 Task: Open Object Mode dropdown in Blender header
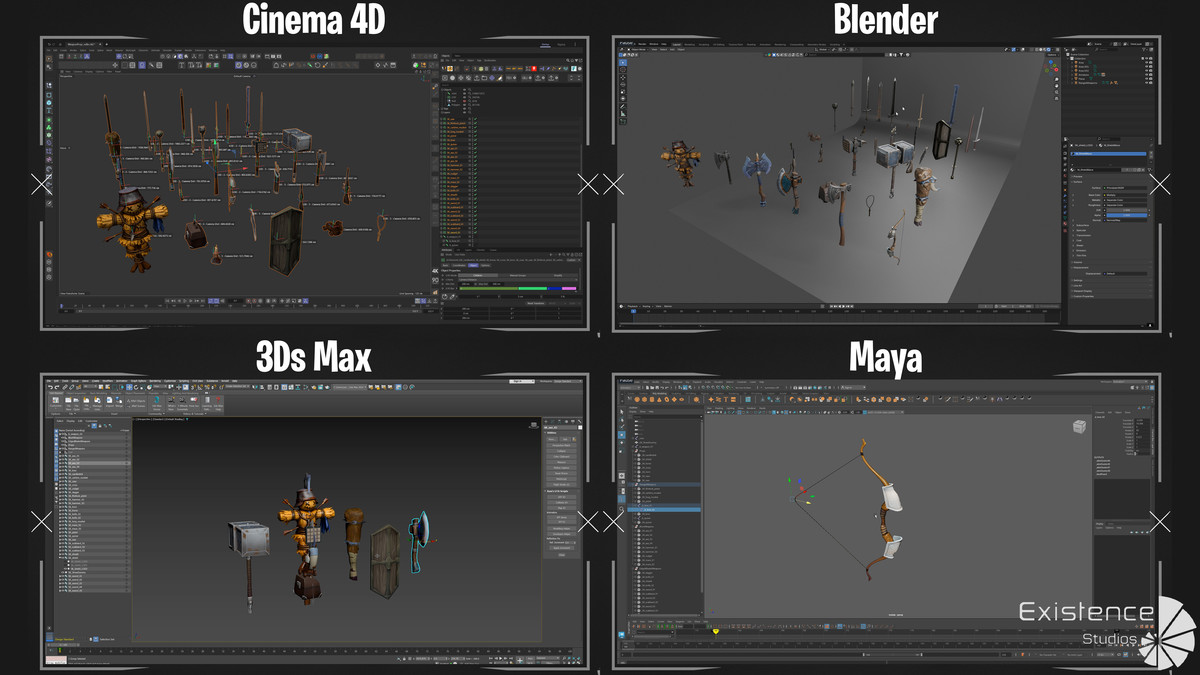(639, 50)
